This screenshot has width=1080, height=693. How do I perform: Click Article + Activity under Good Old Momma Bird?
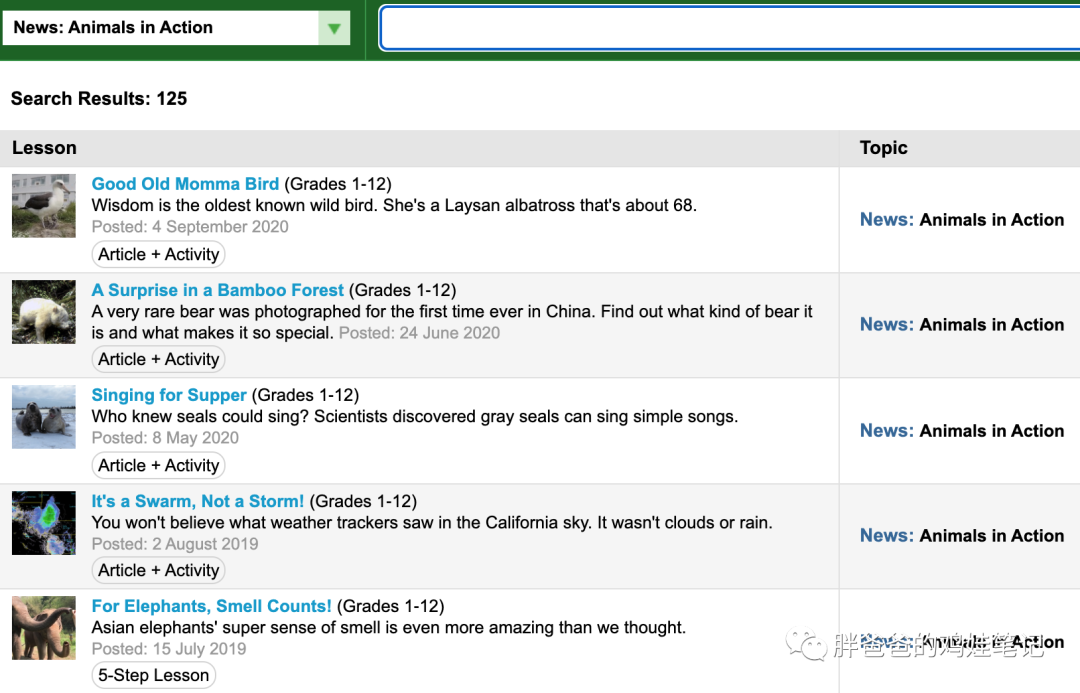coord(158,254)
